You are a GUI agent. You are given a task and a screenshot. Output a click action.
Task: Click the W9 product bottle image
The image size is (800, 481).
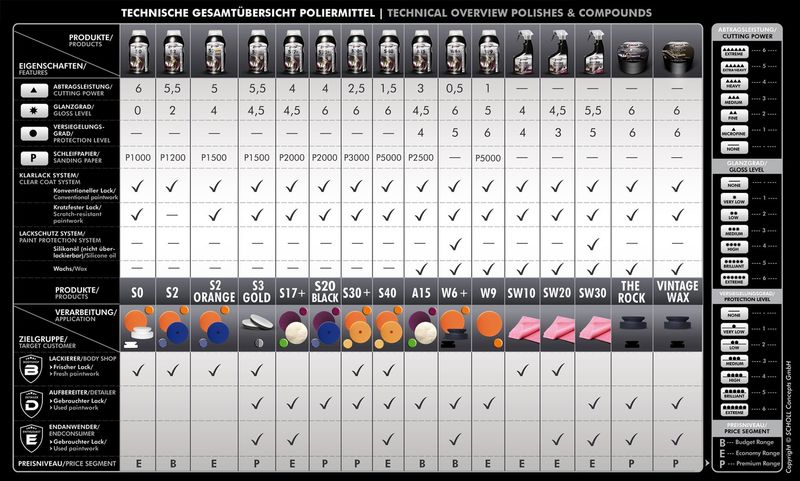click(x=488, y=52)
